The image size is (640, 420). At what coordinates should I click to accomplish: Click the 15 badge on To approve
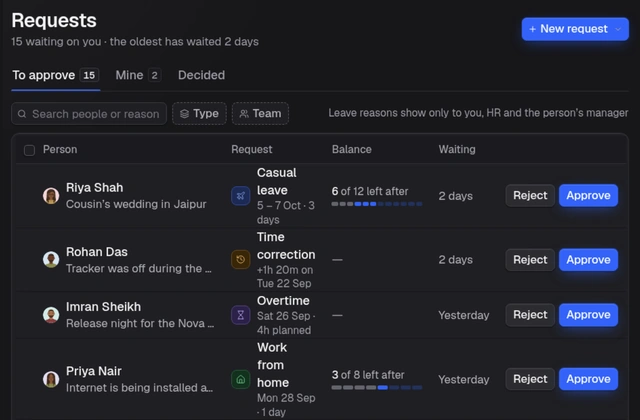point(89,76)
